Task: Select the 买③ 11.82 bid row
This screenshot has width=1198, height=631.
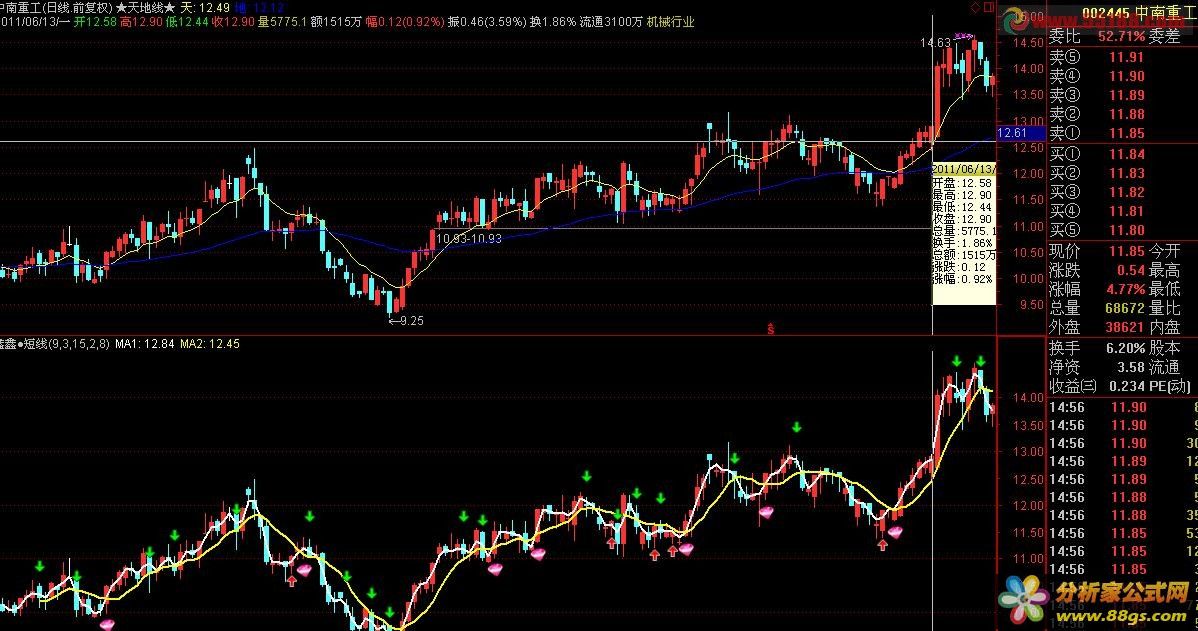Action: [x=1097, y=193]
